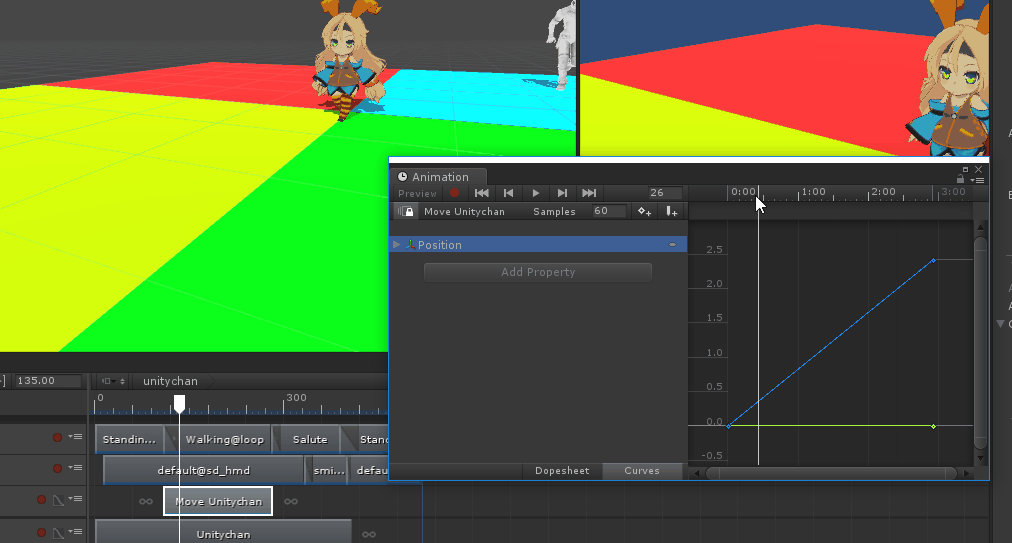This screenshot has width=1012, height=543.
Task: Click the Position transform axes icon
Action: [x=410, y=245]
